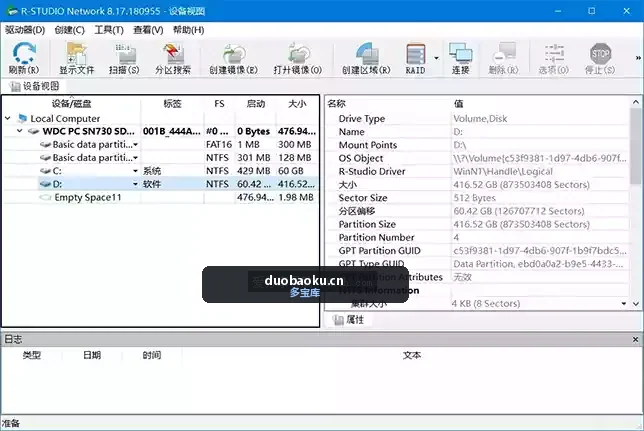Switch to Device View (设备视图) tab
644x431 pixels.
click(35, 86)
